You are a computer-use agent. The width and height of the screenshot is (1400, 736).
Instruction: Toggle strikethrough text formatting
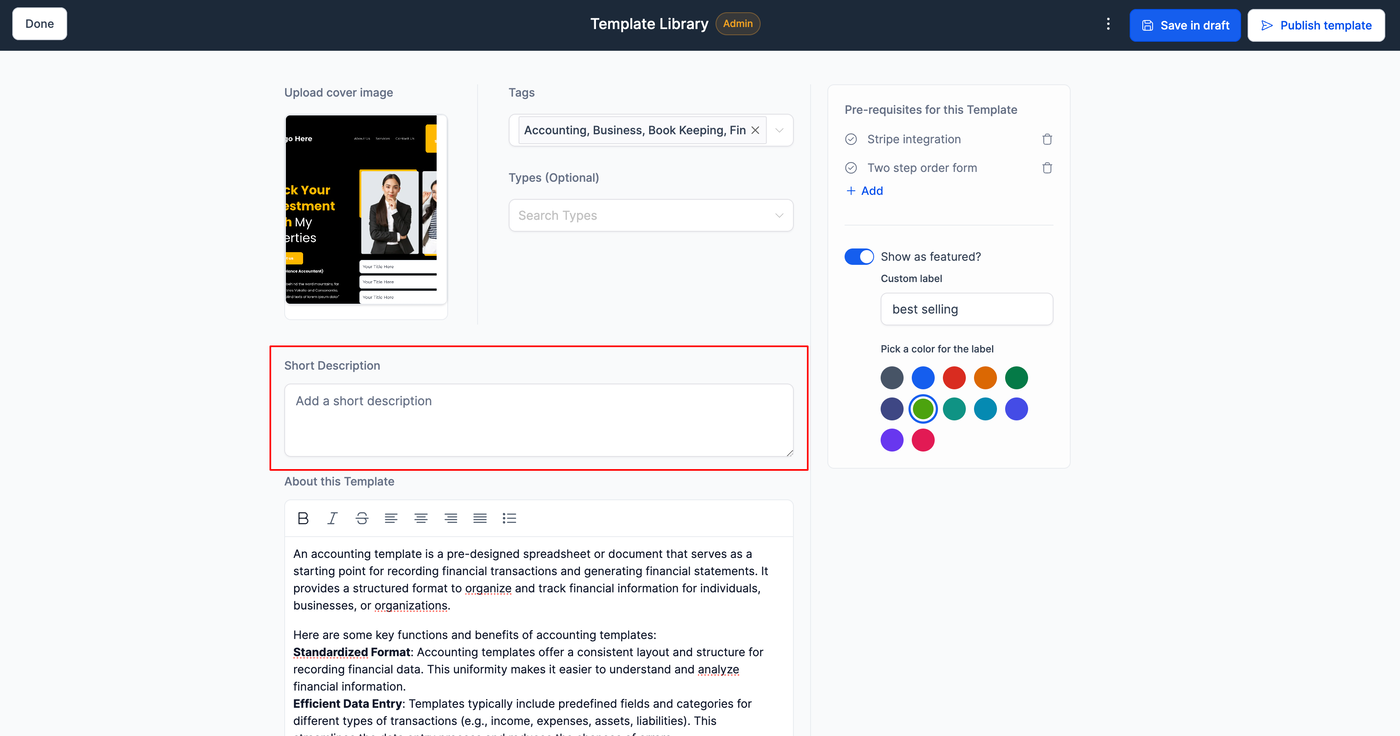[362, 518]
